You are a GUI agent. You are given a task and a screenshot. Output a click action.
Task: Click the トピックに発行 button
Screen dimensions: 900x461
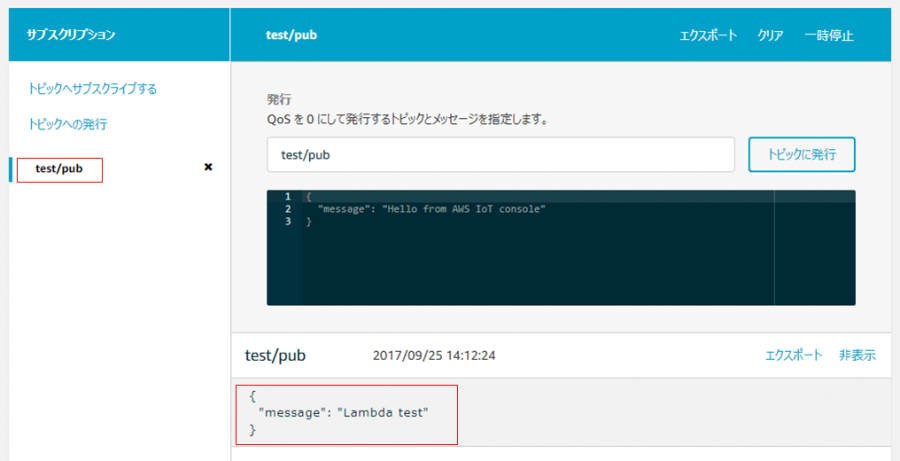[802, 154]
